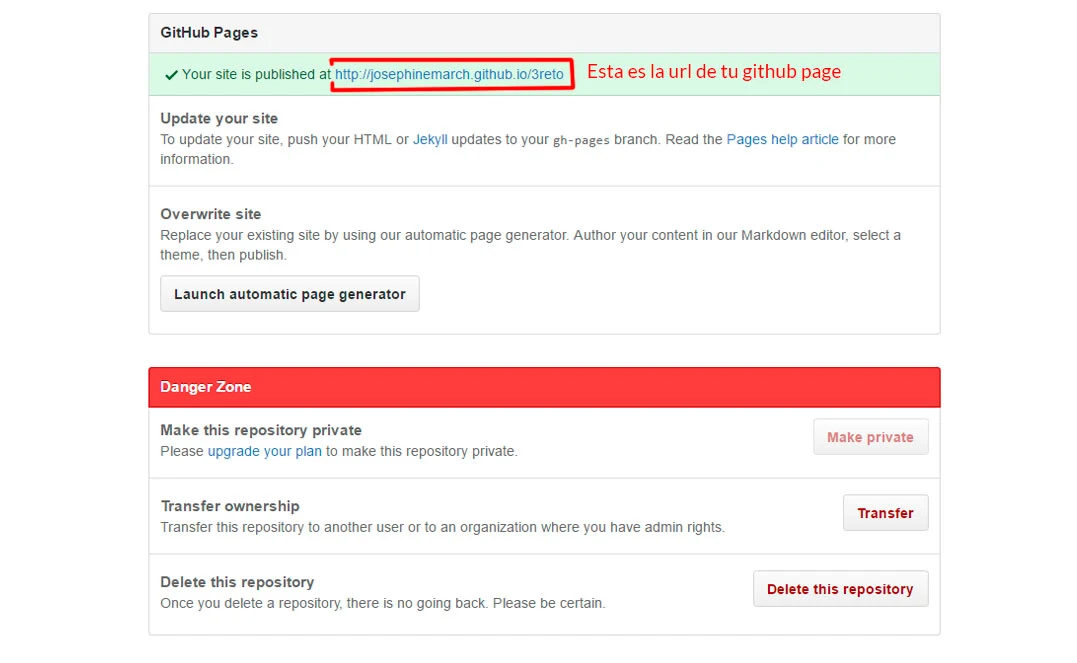Open the Pages help article link
Viewport: 1077px width, 663px height.
pyautogui.click(x=782, y=139)
